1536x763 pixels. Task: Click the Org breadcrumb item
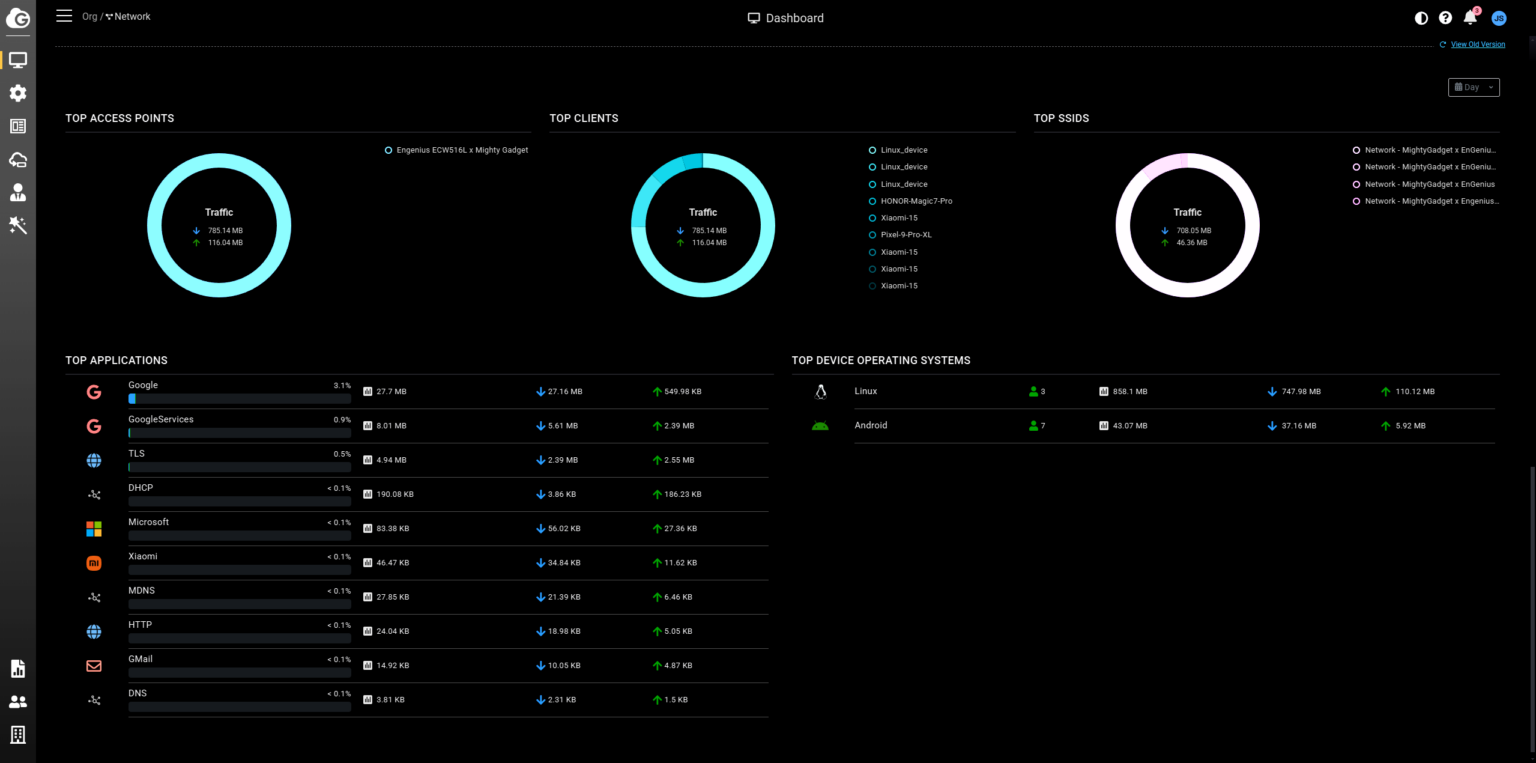click(89, 16)
